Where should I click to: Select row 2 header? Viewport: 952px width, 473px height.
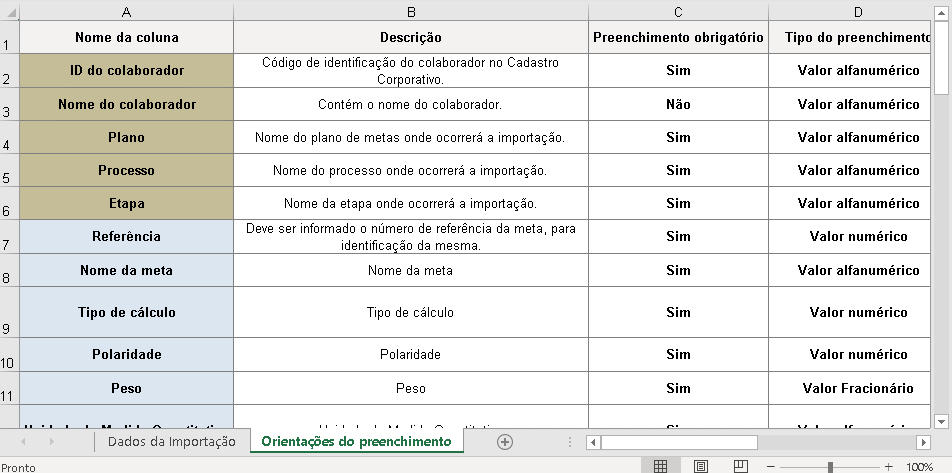[x=9, y=71]
